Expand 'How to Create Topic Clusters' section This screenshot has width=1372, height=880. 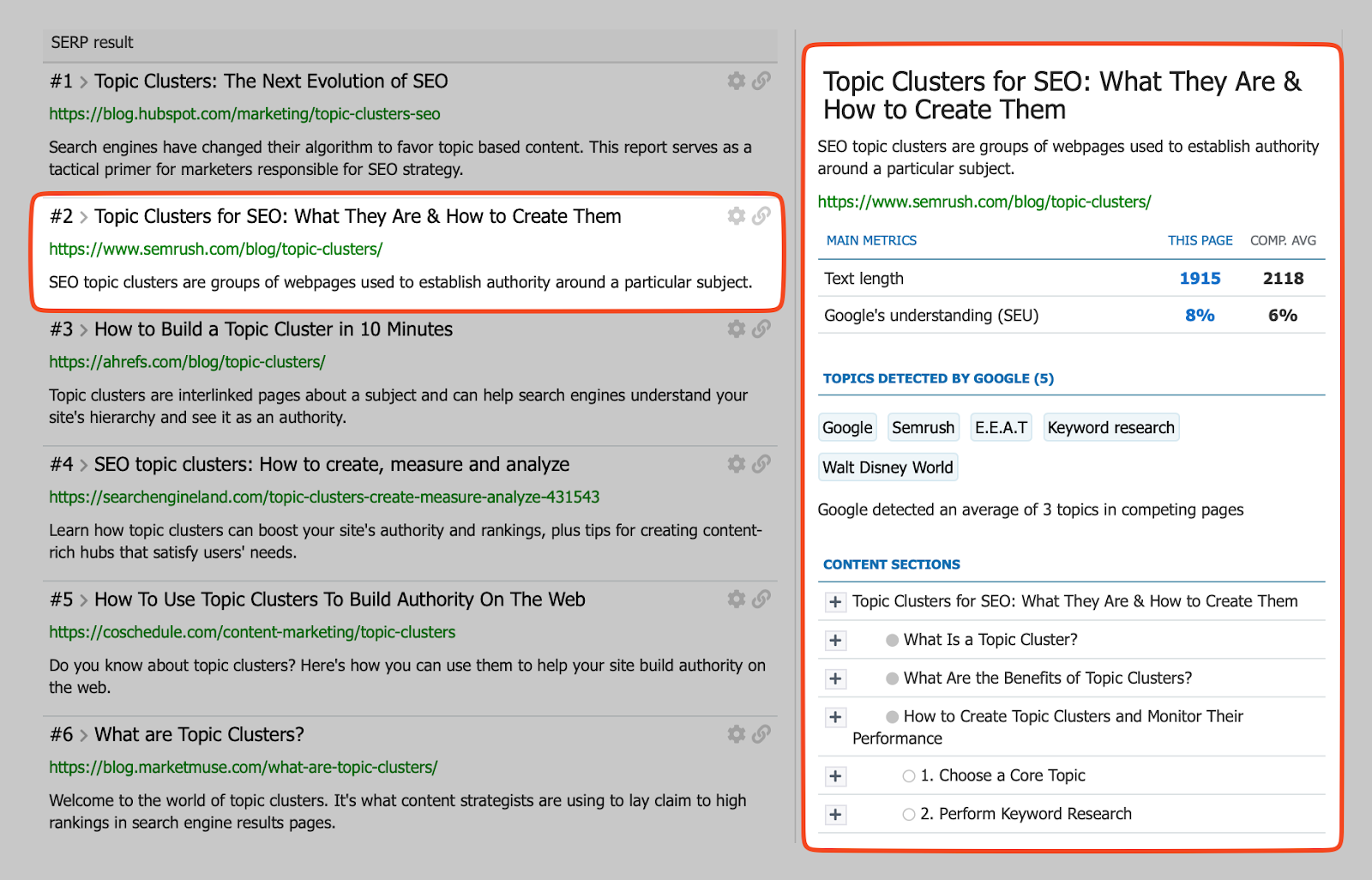[835, 717]
